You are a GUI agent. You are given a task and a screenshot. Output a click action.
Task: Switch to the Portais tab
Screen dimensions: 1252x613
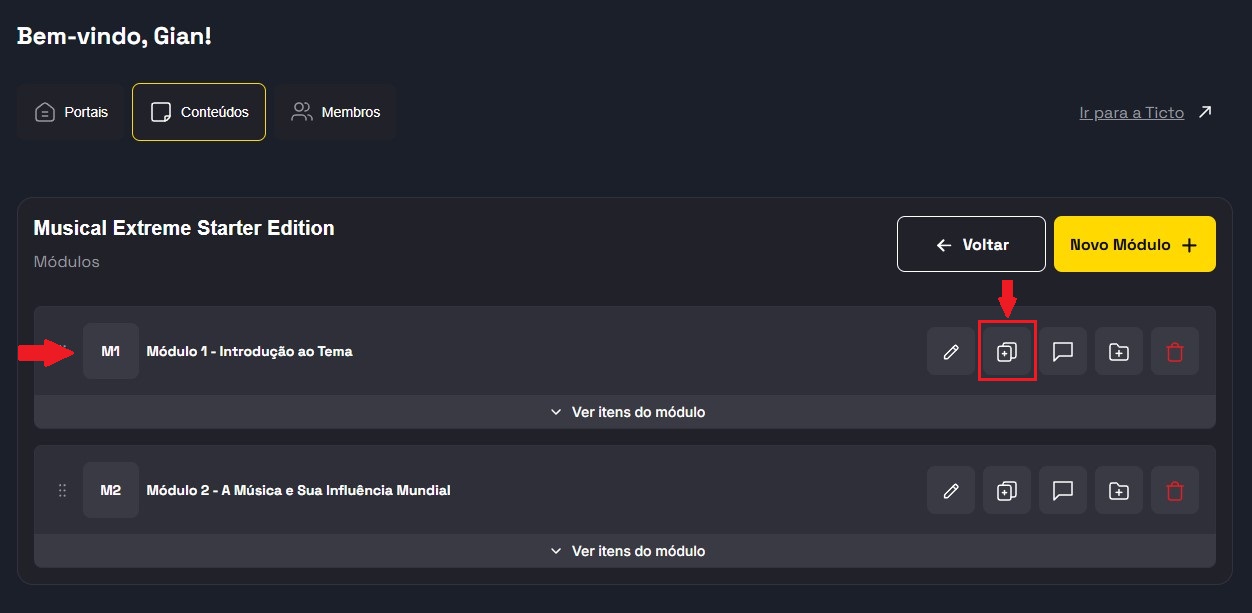click(x=71, y=112)
